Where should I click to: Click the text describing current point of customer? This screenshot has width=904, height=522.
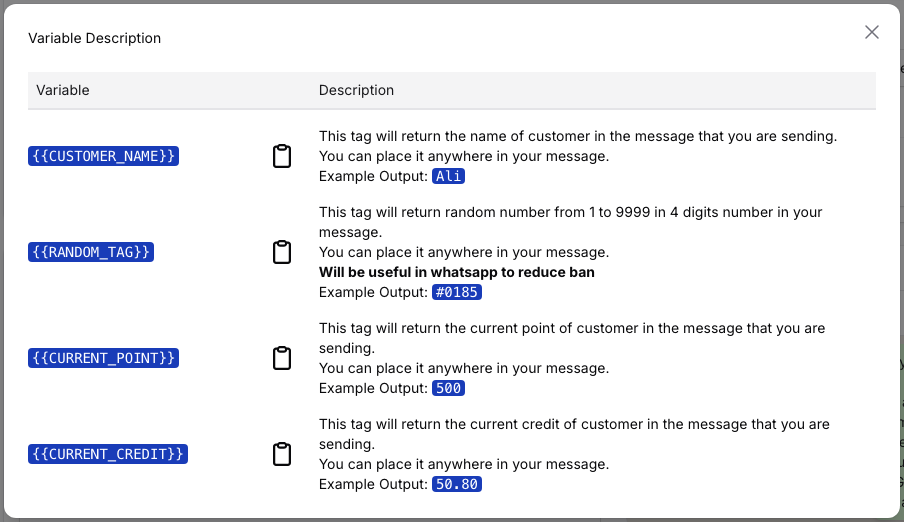[x=572, y=338]
